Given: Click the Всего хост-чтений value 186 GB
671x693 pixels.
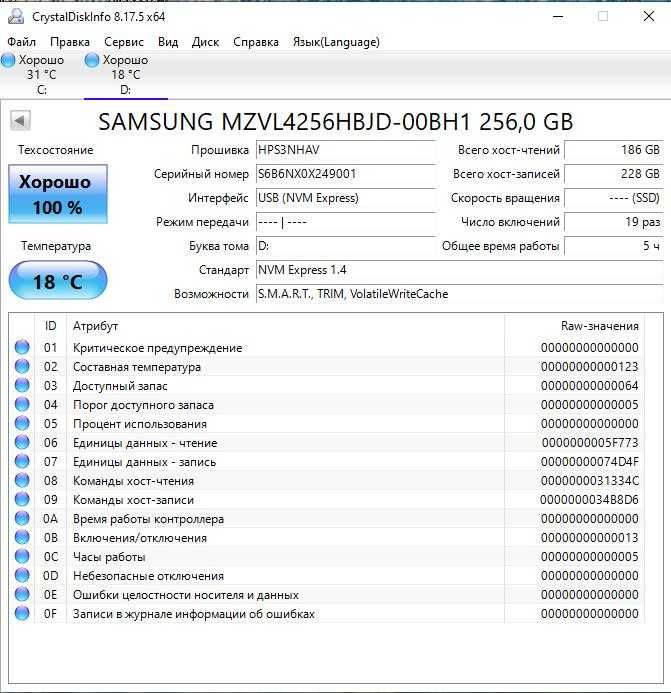Looking at the screenshot, I should click(x=614, y=150).
